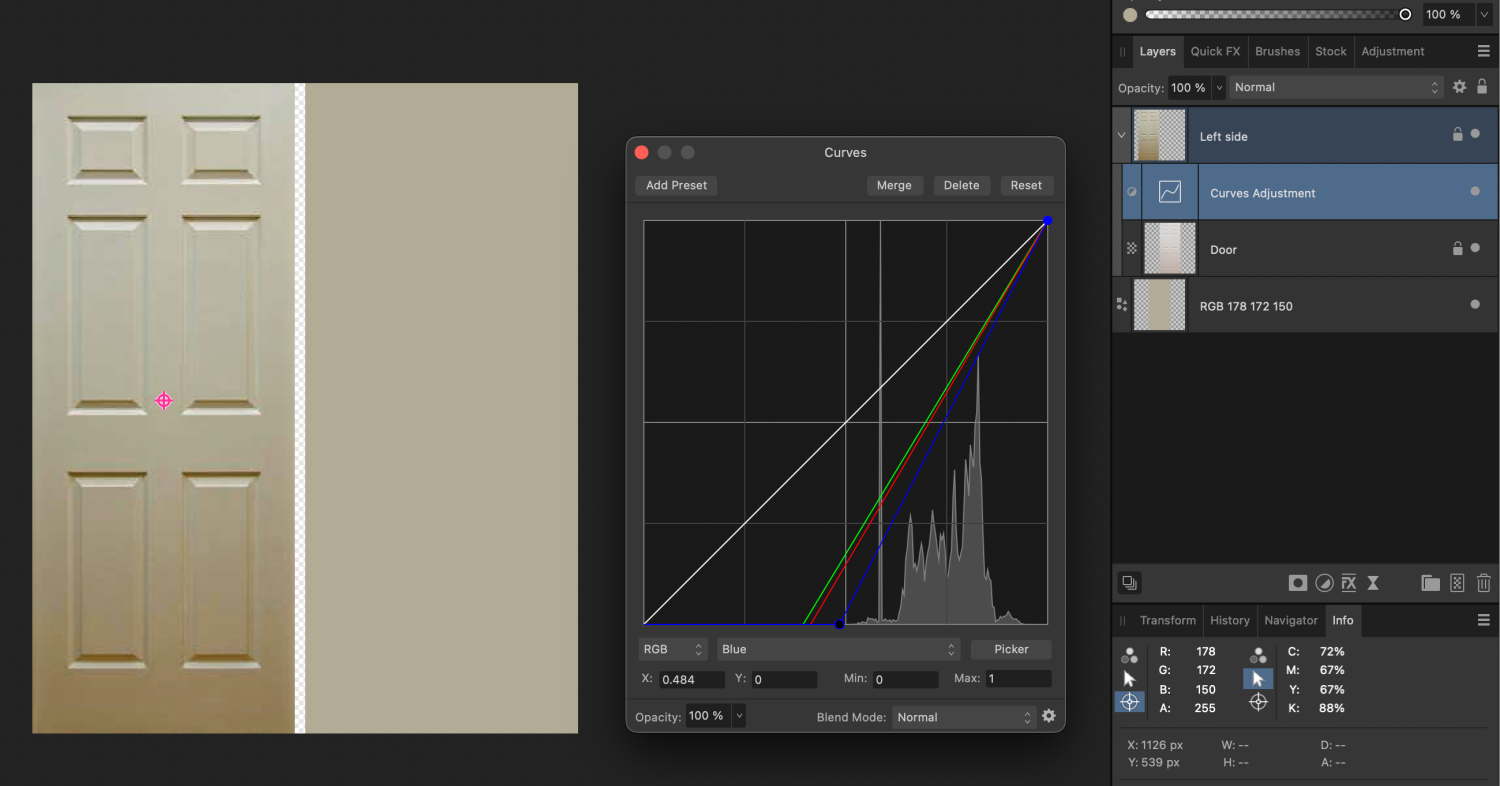The height and width of the screenshot is (786, 1500).
Task: Click the mask crop hourglass icon
Action: point(1372,583)
